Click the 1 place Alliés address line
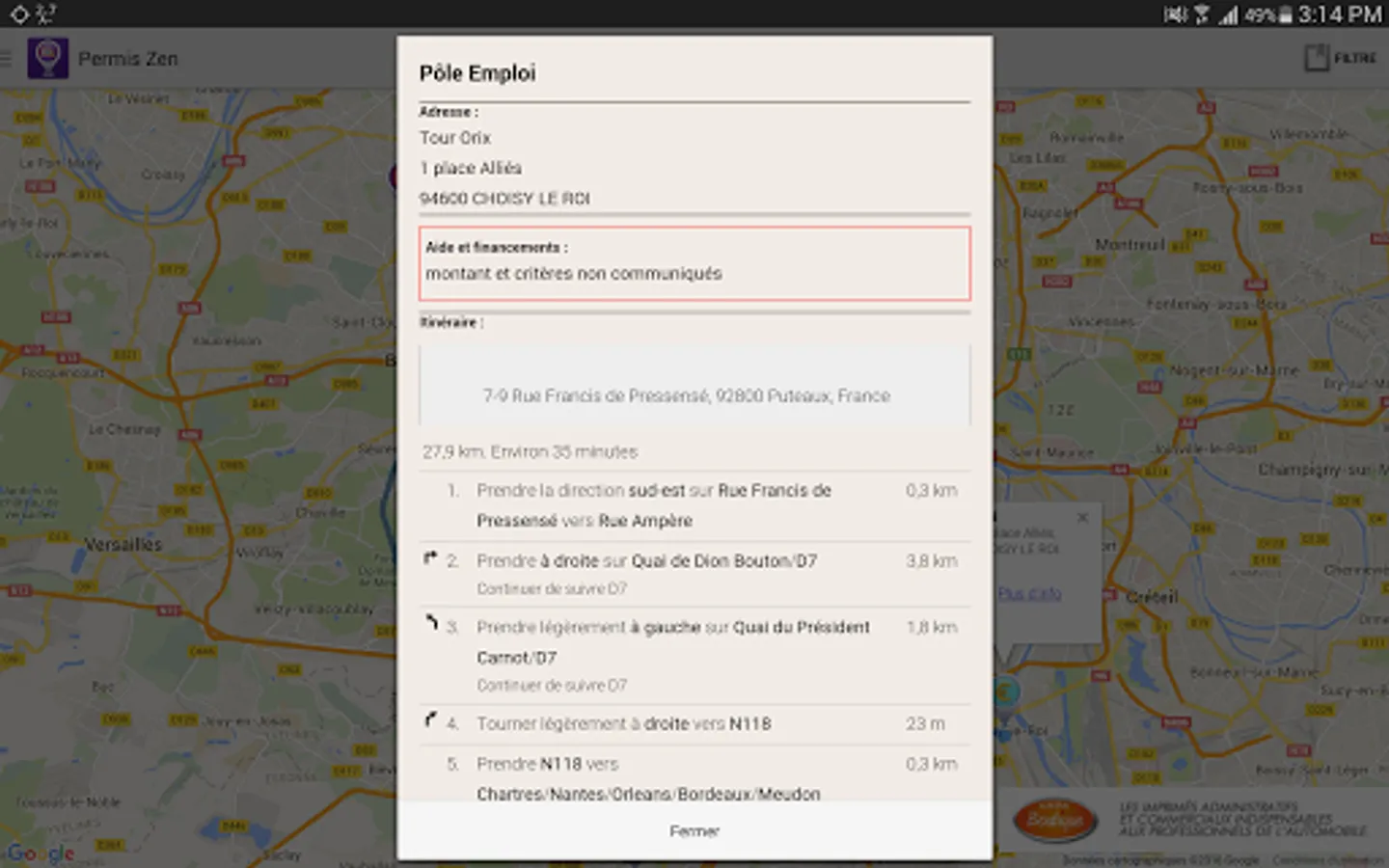 [x=471, y=168]
